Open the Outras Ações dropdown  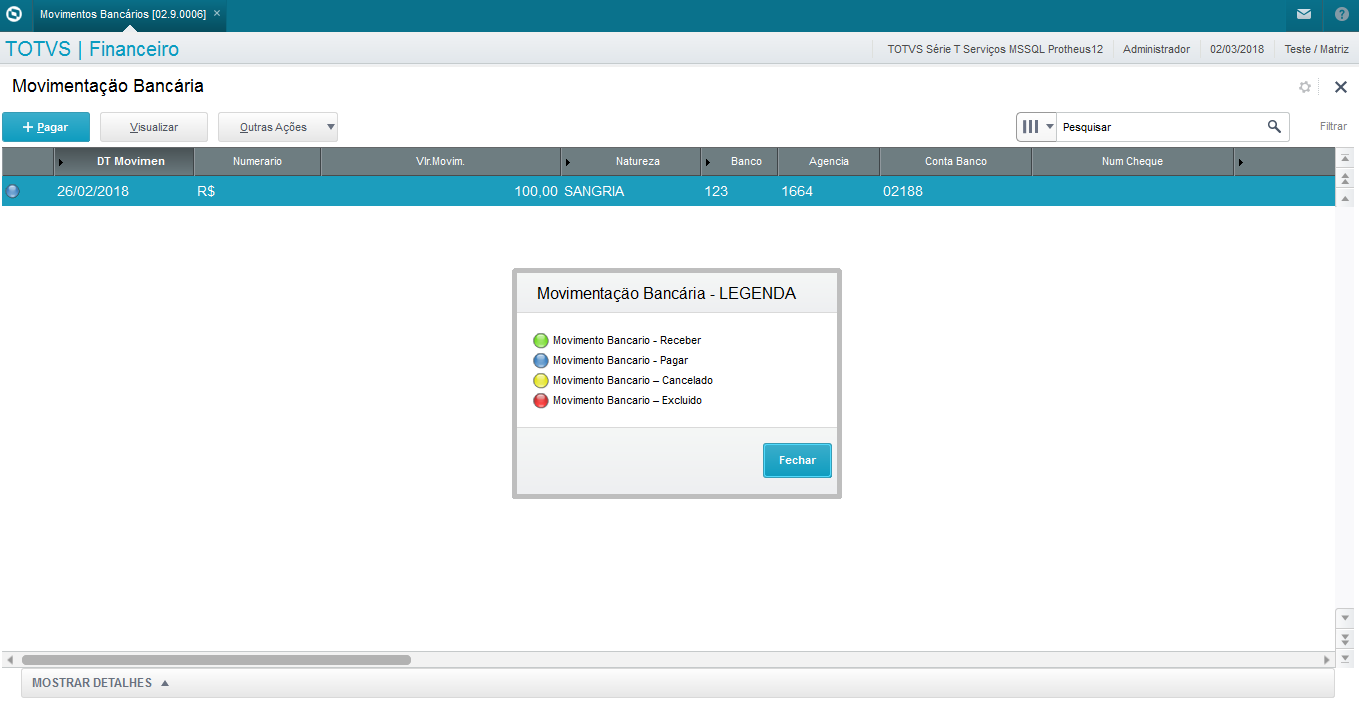(x=278, y=127)
